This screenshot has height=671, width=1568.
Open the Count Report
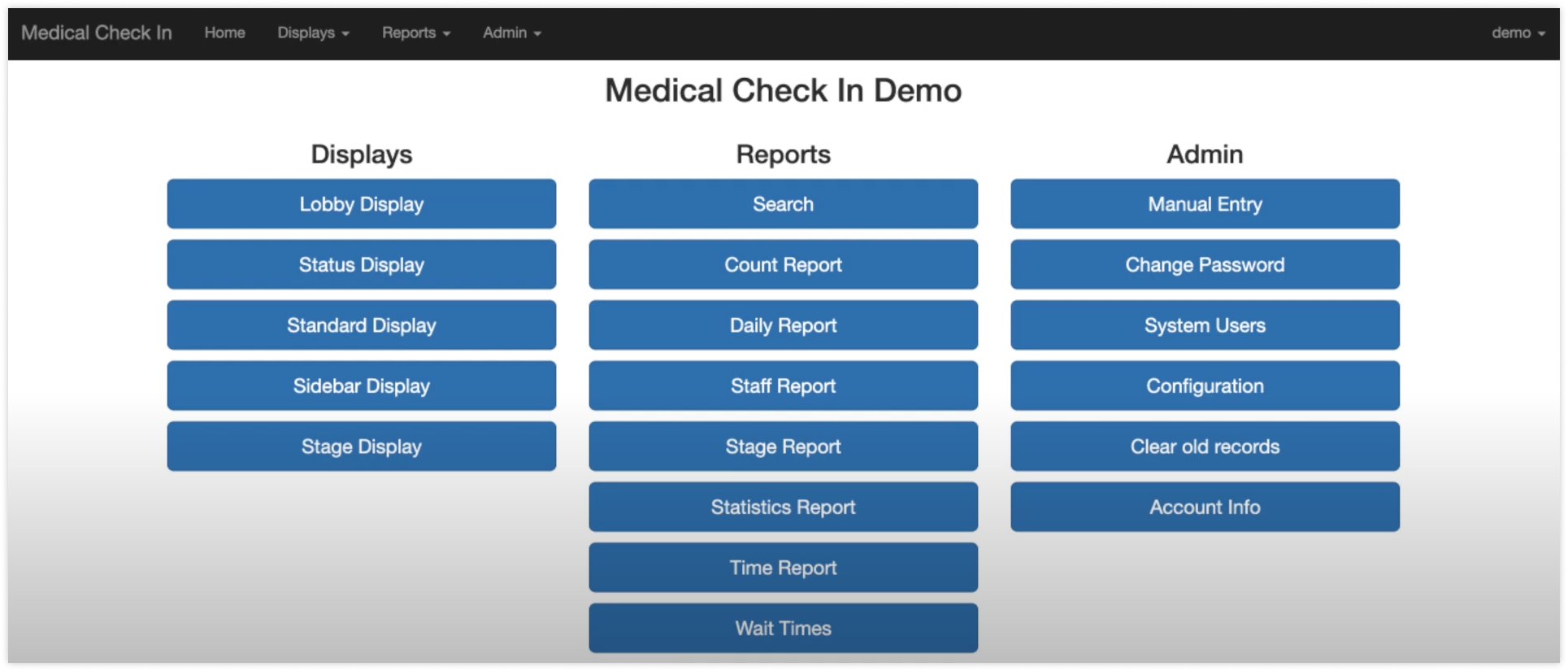(x=784, y=264)
